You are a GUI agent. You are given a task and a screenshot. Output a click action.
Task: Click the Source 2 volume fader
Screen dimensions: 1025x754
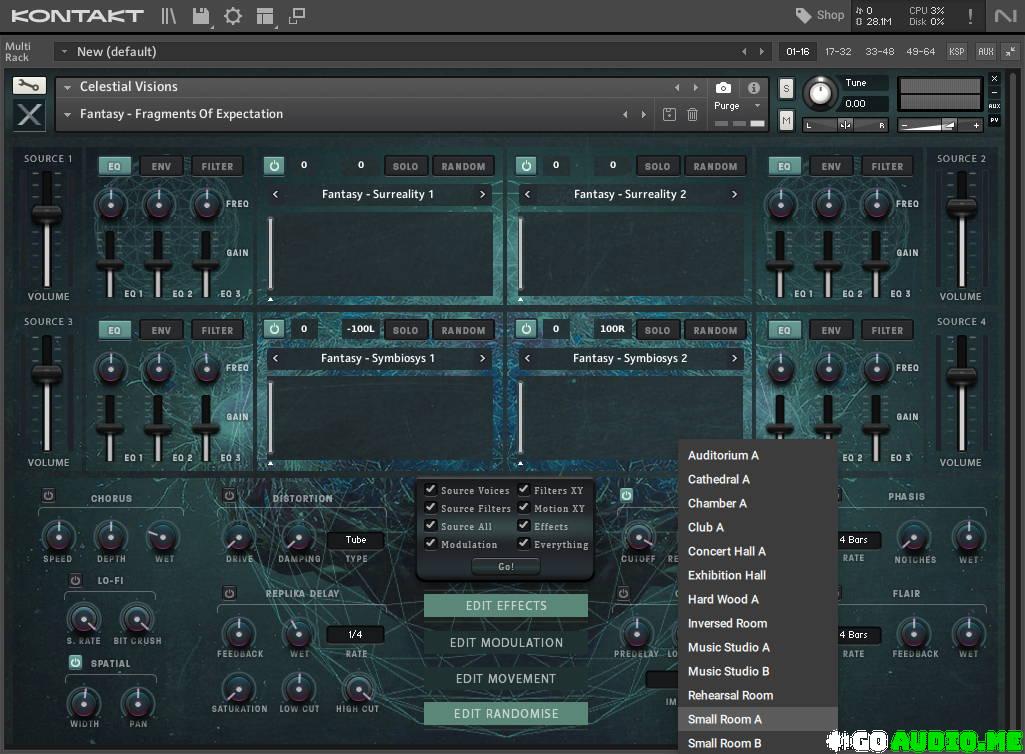click(x=962, y=207)
